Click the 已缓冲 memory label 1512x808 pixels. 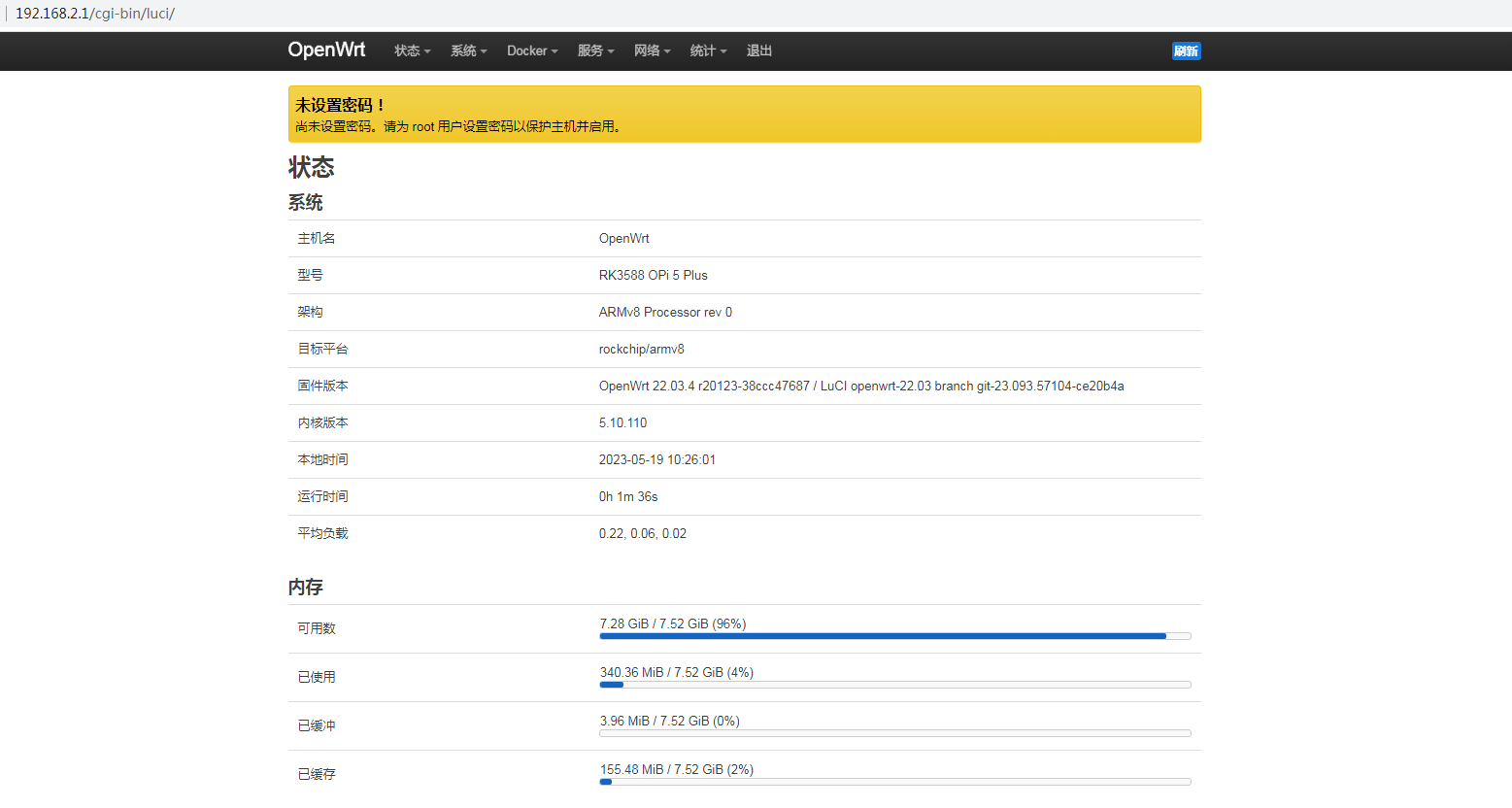(317, 725)
